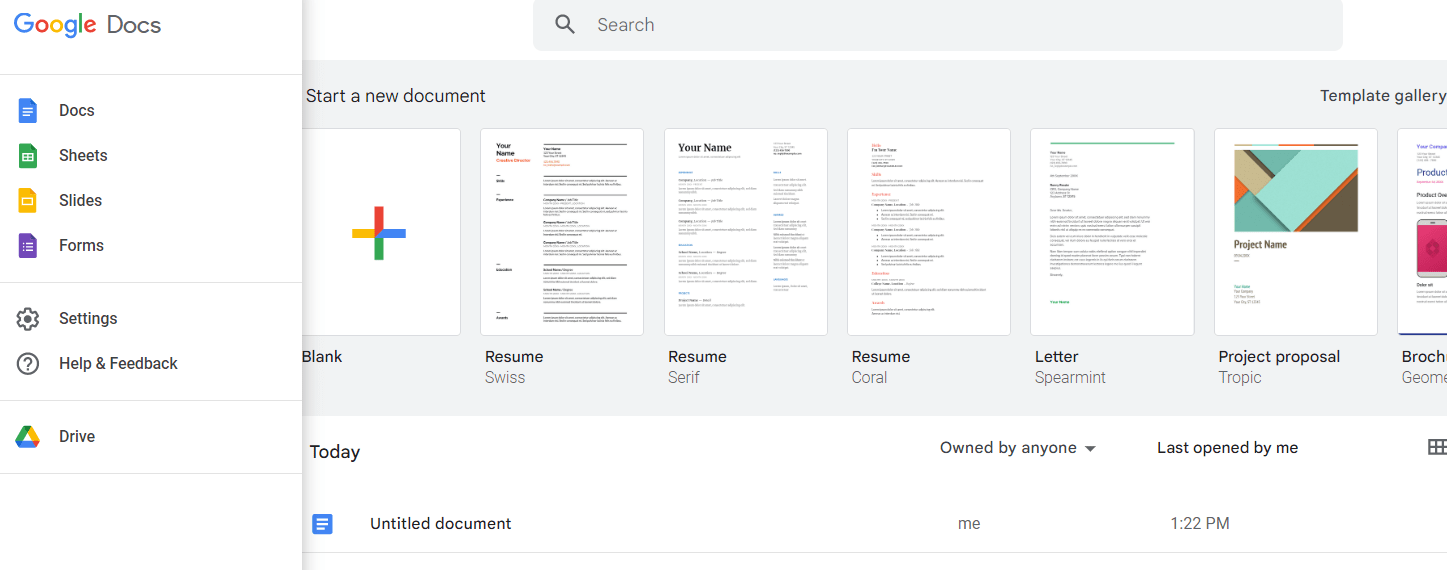Screen dimensions: 1447x570
Task: Open Help & Feedback menu entry
Action: coord(151,363)
